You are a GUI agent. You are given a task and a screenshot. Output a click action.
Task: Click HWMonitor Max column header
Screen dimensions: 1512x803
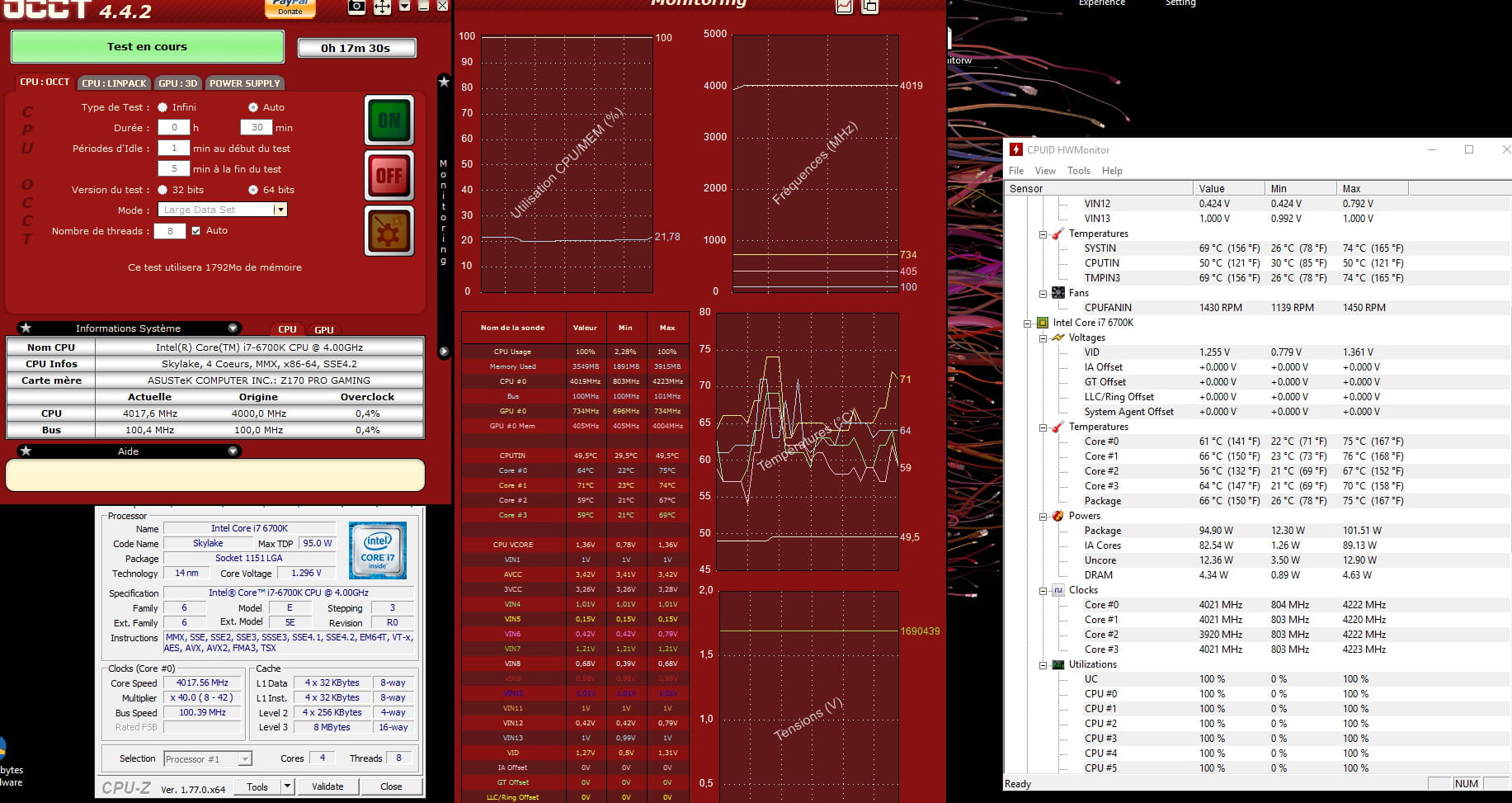(x=1372, y=188)
